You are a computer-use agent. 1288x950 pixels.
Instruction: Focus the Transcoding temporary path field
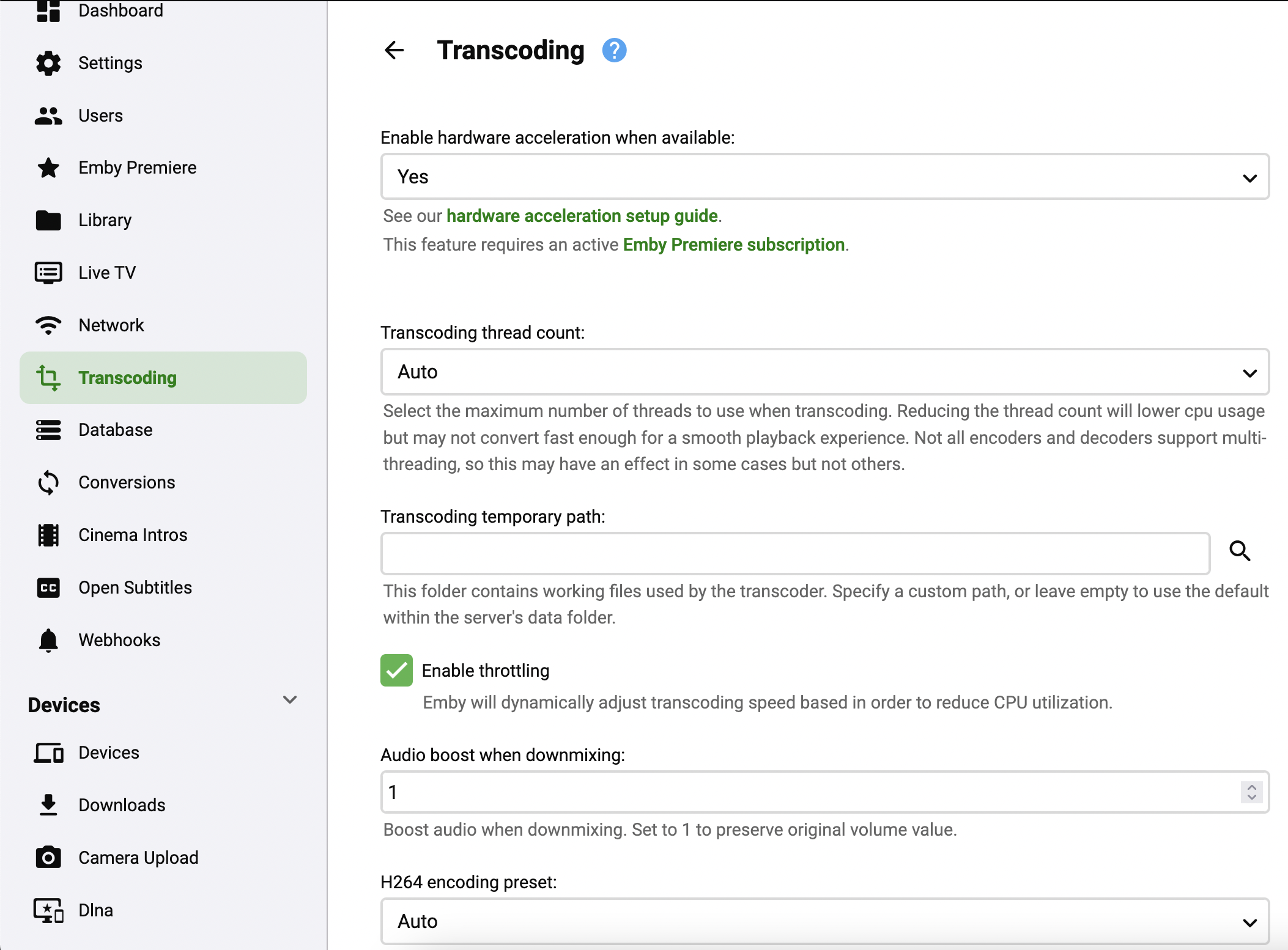pyautogui.click(x=795, y=553)
